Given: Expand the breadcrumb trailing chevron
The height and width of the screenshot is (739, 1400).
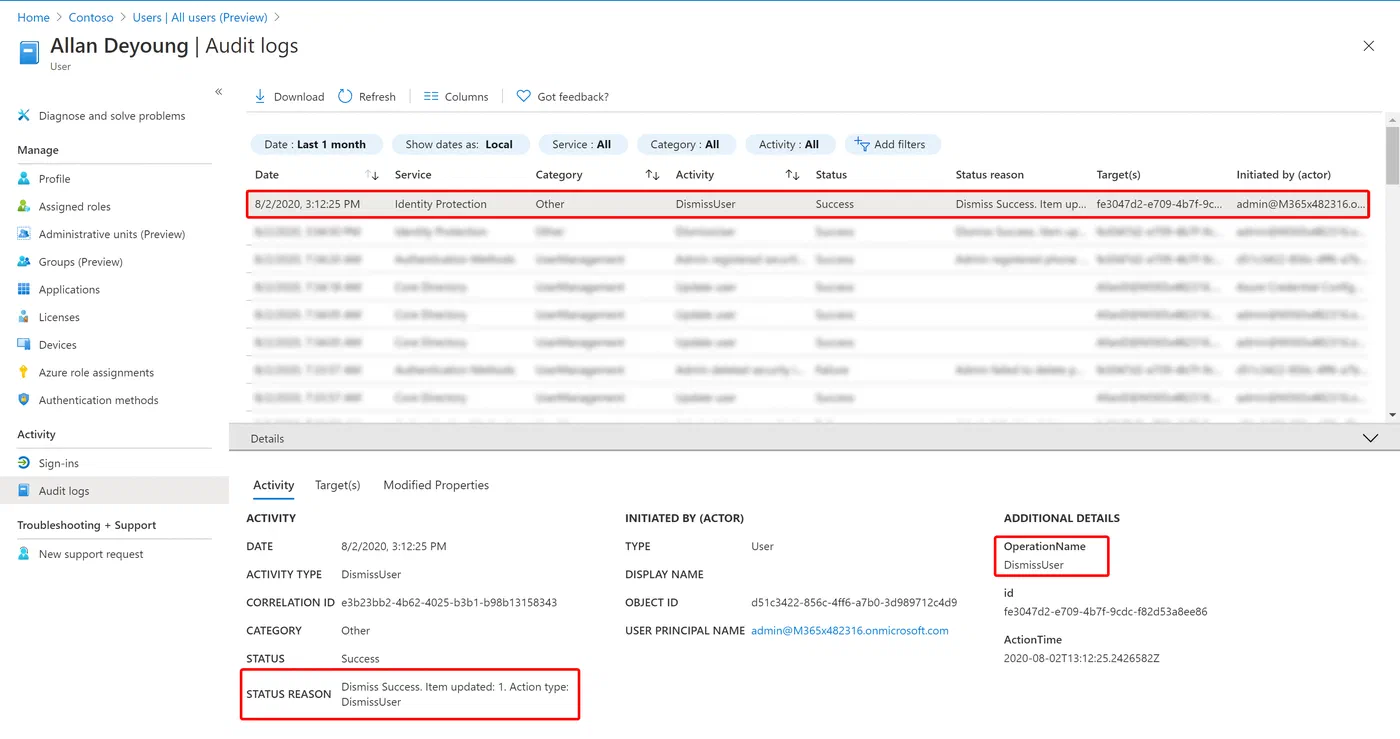Looking at the screenshot, I should (x=277, y=17).
